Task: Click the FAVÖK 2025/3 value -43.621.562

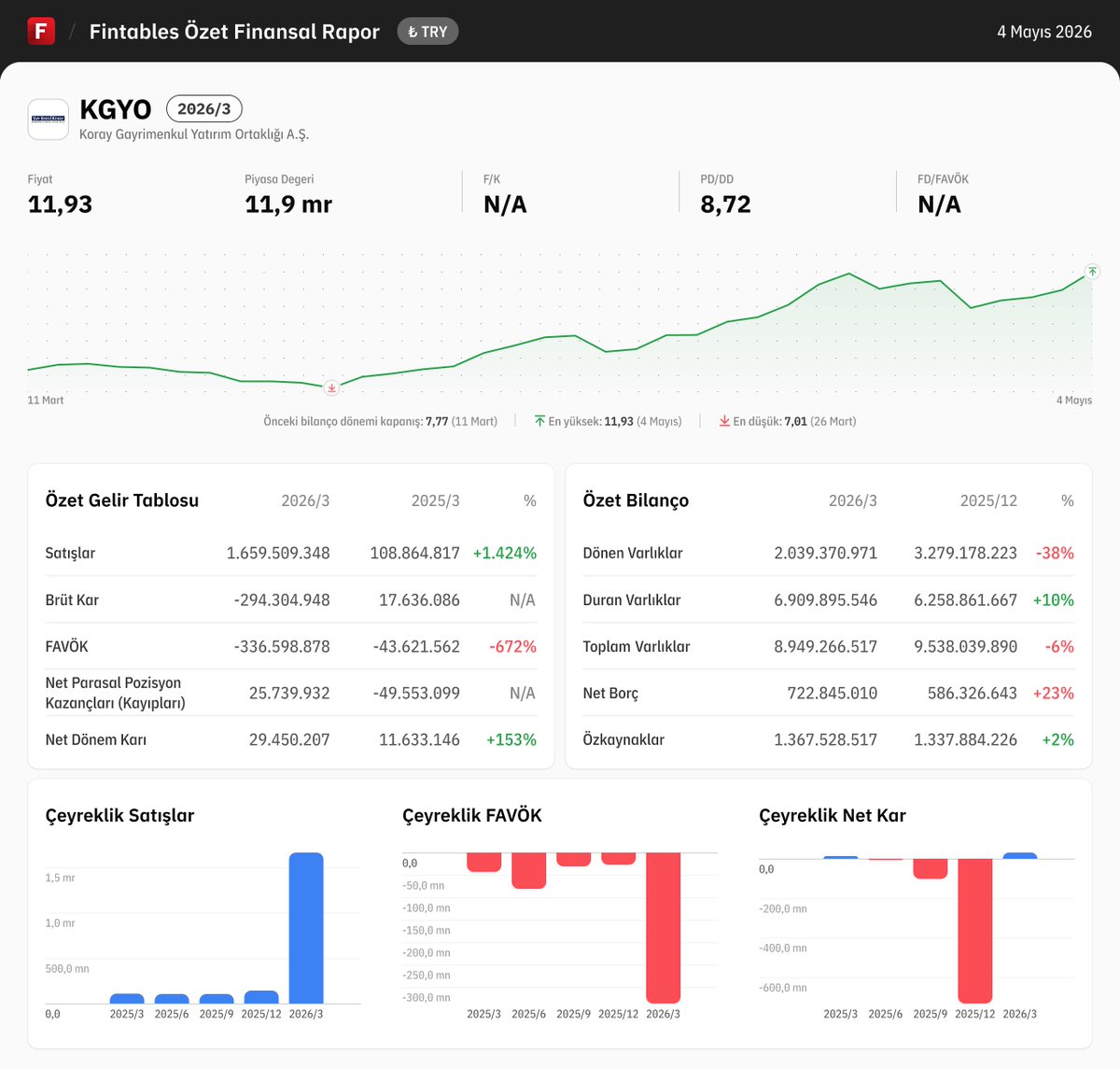Action: click(x=416, y=646)
